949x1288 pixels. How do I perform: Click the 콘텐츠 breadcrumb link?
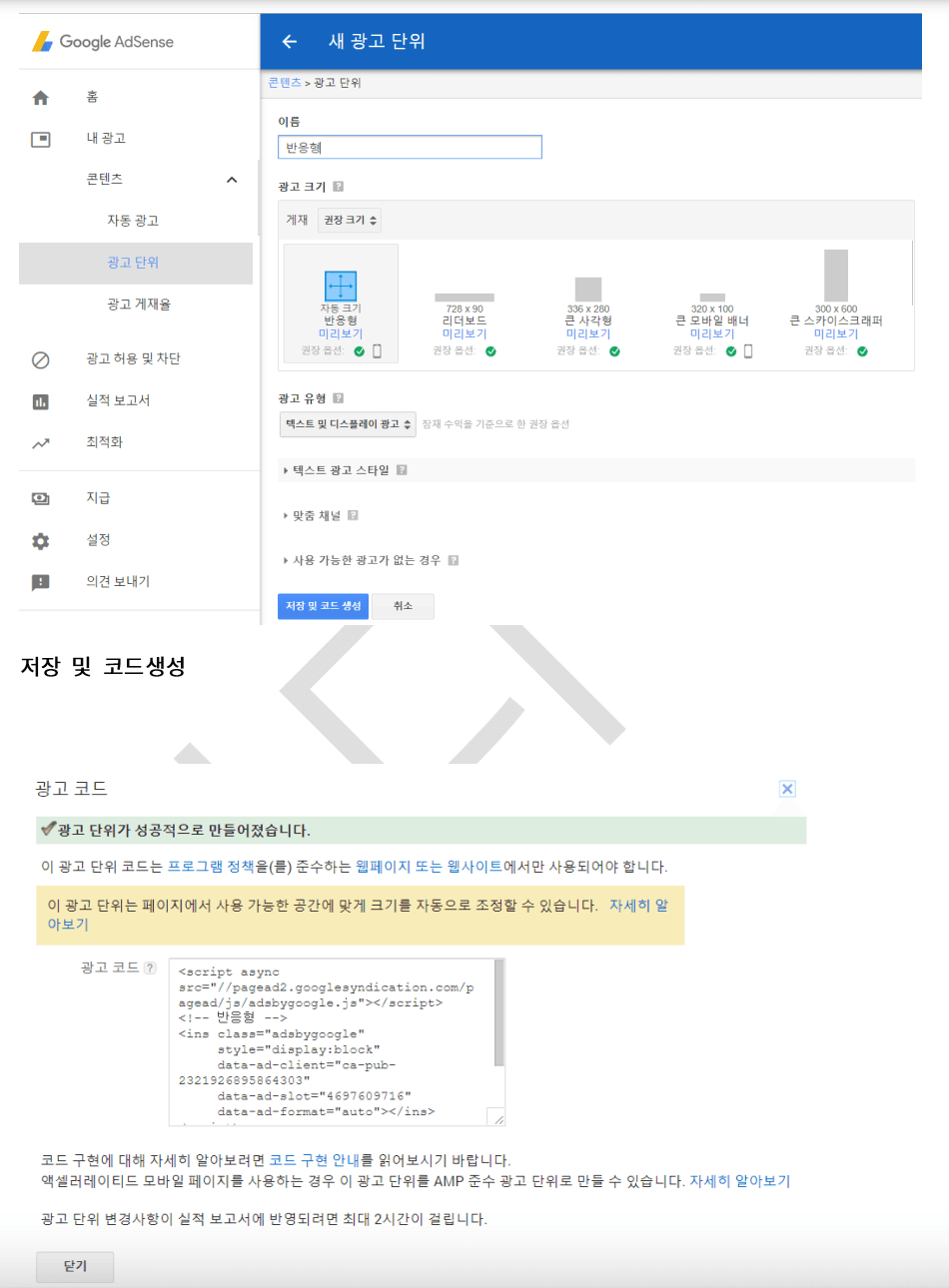coord(285,83)
